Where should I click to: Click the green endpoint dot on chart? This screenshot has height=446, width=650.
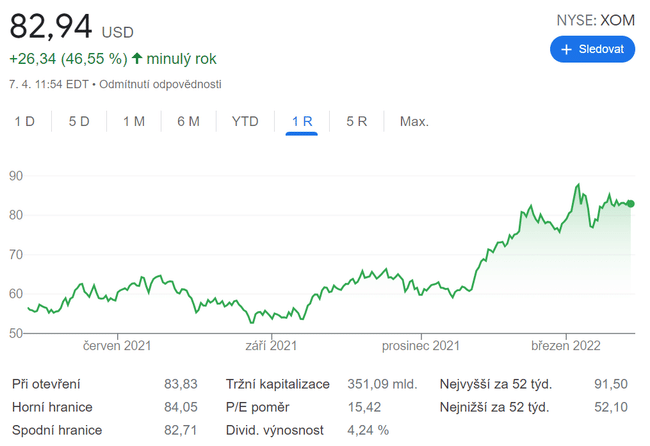[x=630, y=203]
